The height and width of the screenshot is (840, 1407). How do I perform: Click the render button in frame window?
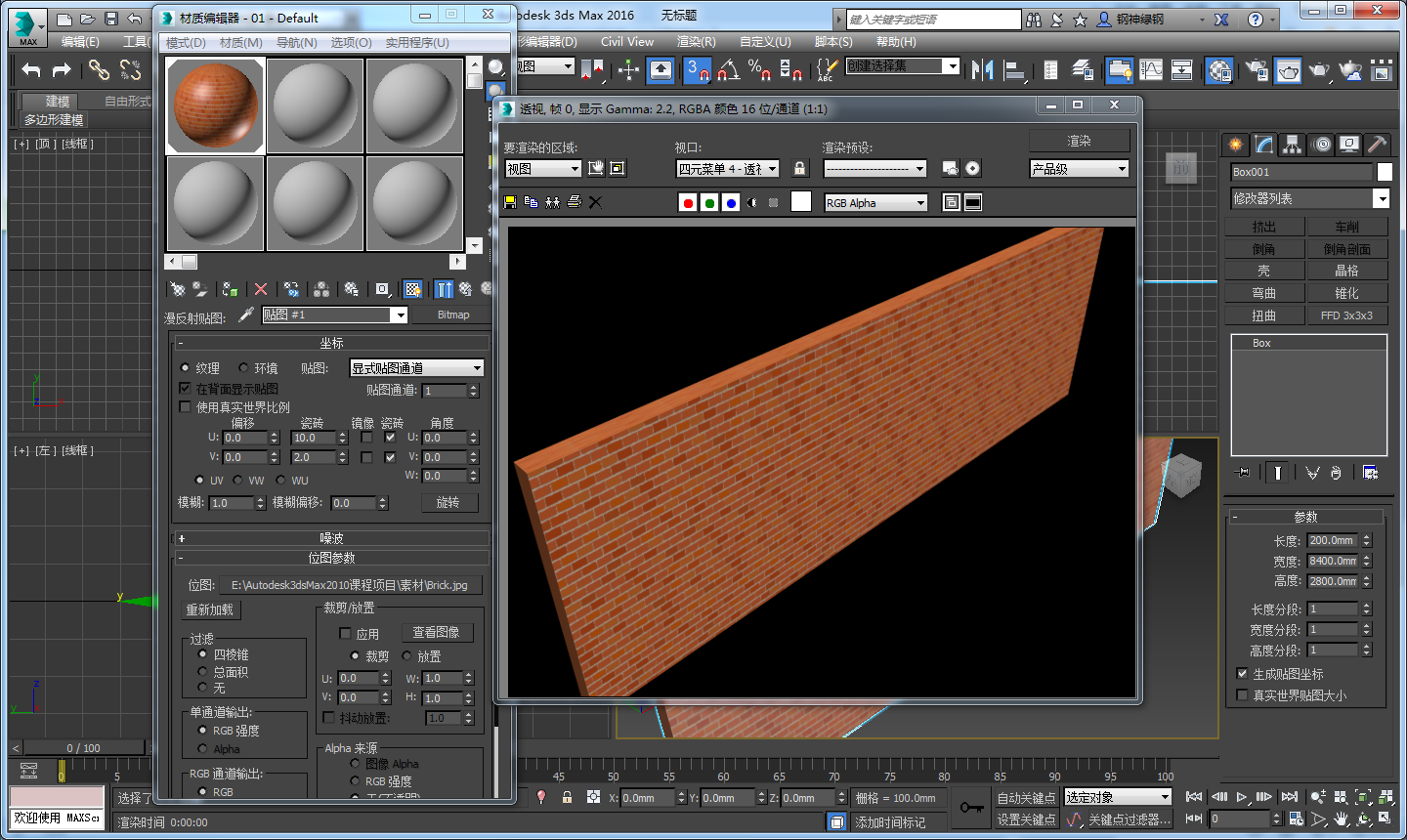pos(1079,141)
